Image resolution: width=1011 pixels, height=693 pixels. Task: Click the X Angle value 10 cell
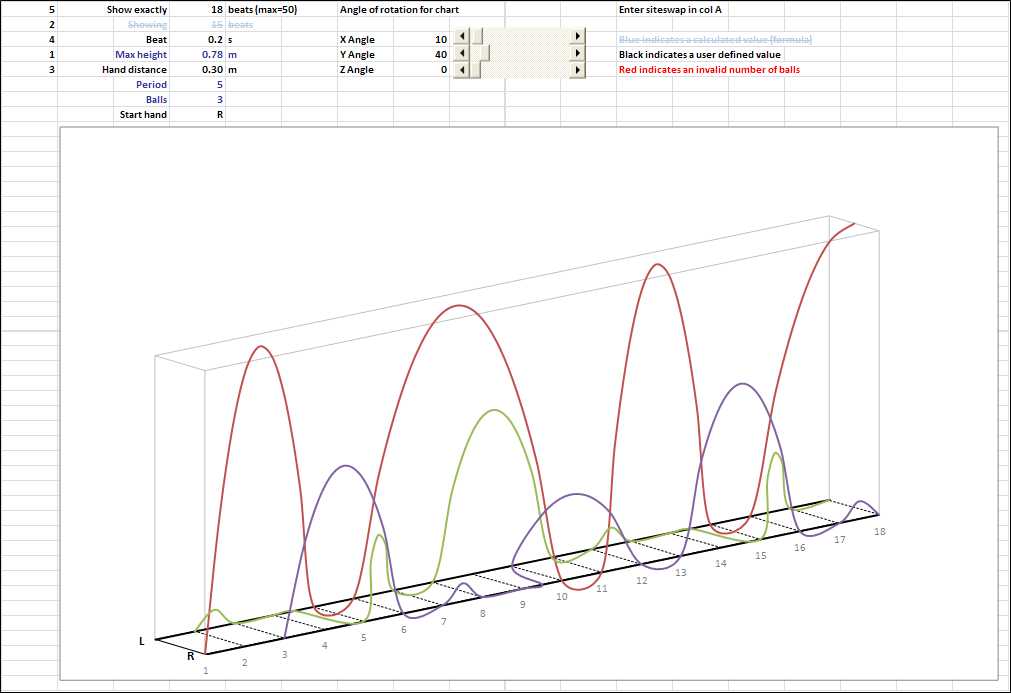tap(422, 39)
